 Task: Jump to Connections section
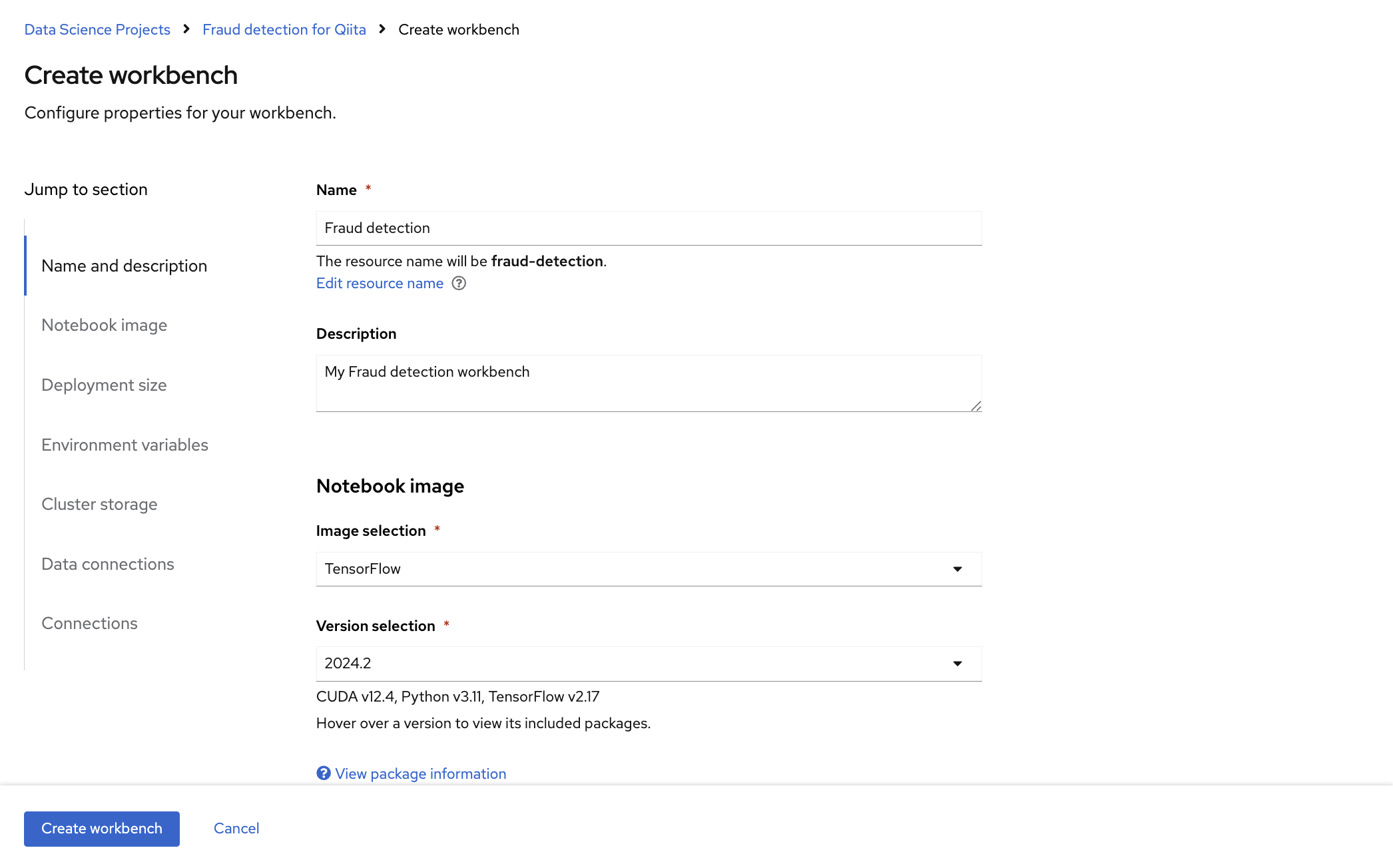click(x=89, y=623)
